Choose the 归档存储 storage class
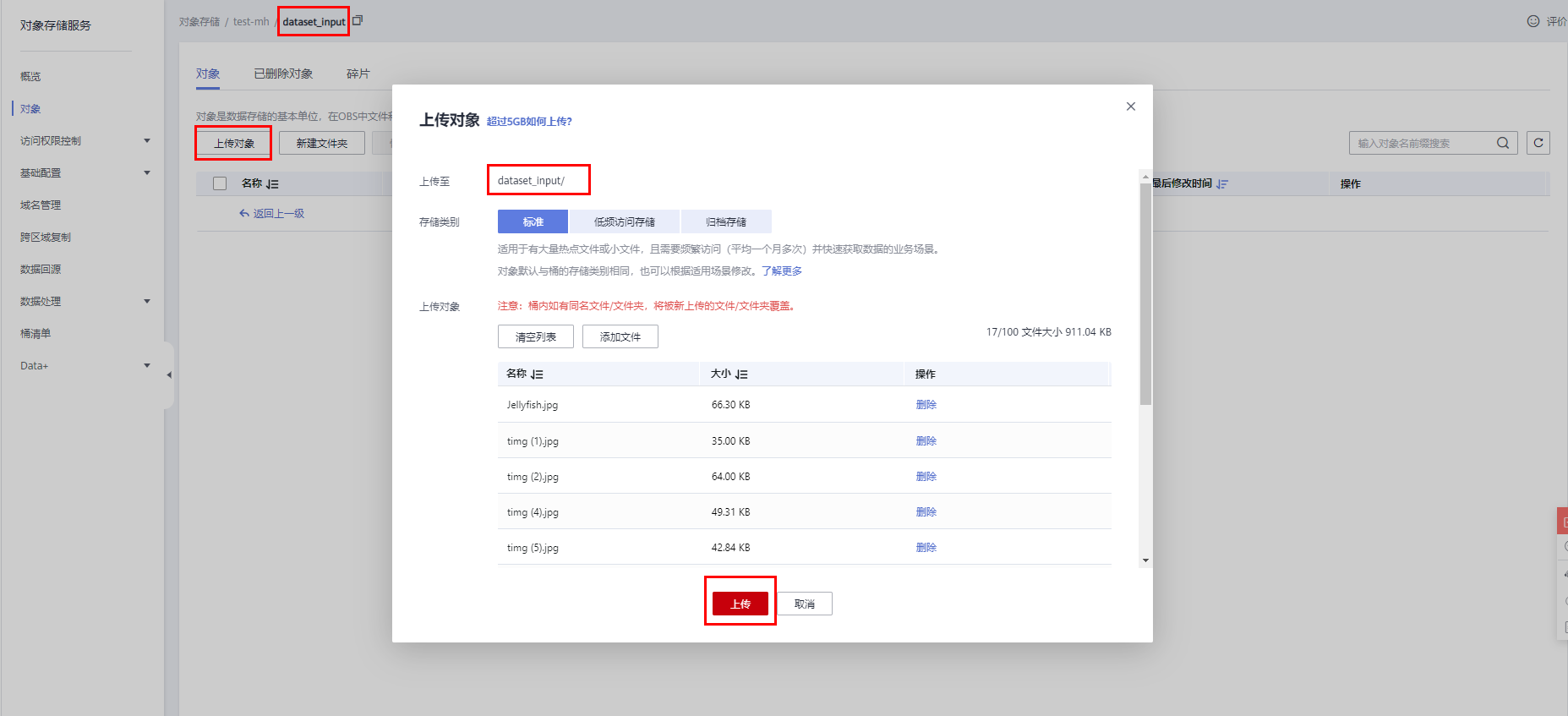 pyautogui.click(x=726, y=221)
